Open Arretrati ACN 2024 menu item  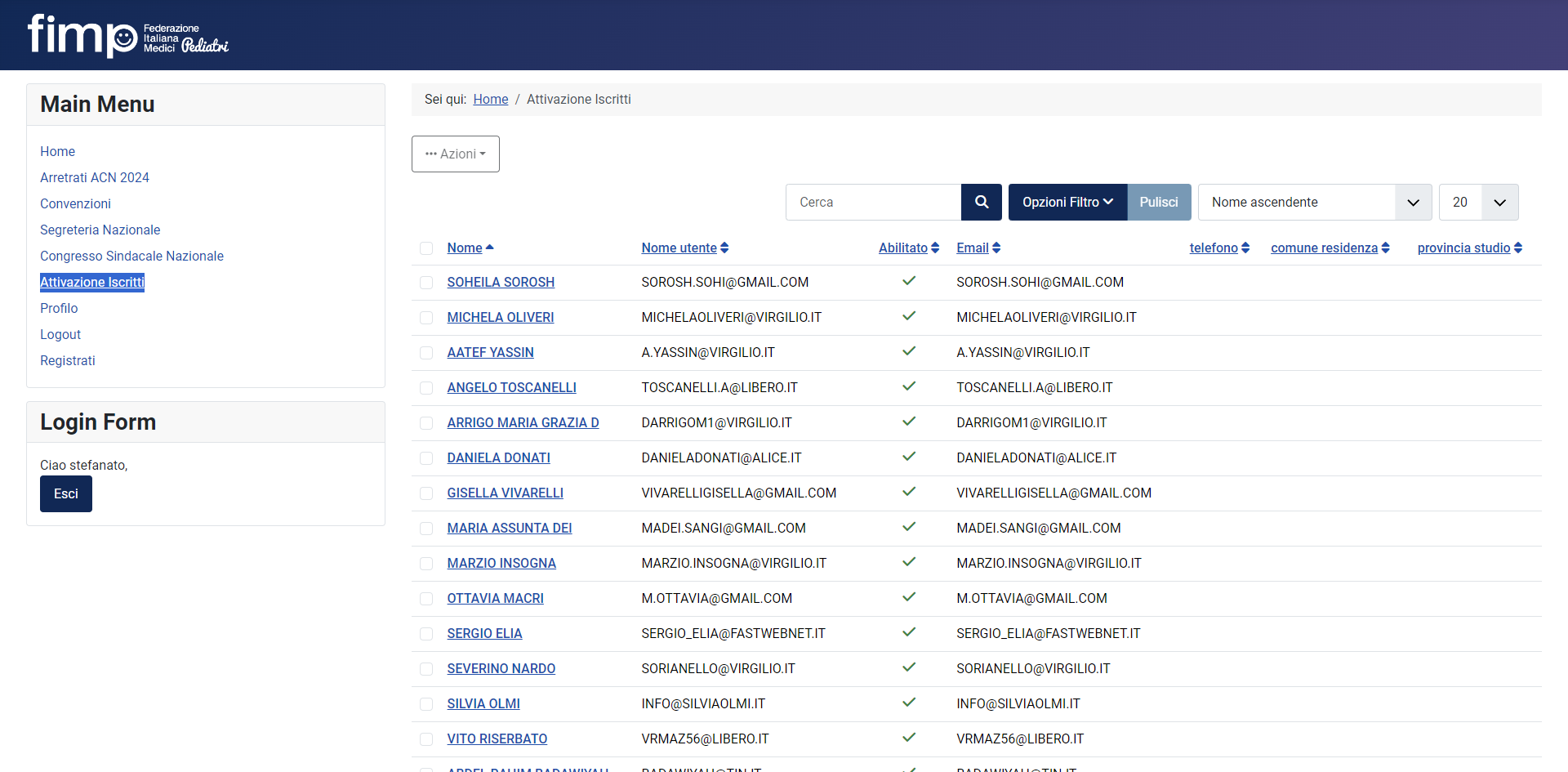tap(95, 177)
